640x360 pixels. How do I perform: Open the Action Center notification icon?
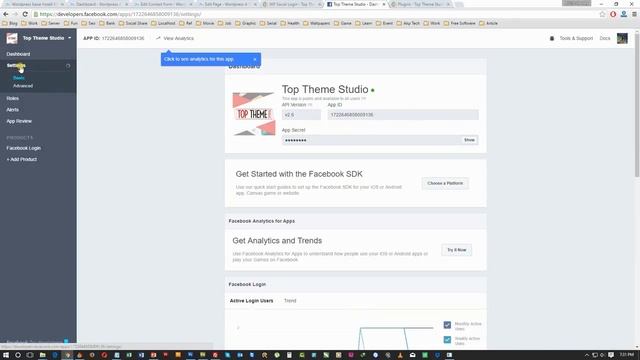click(x=611, y=355)
